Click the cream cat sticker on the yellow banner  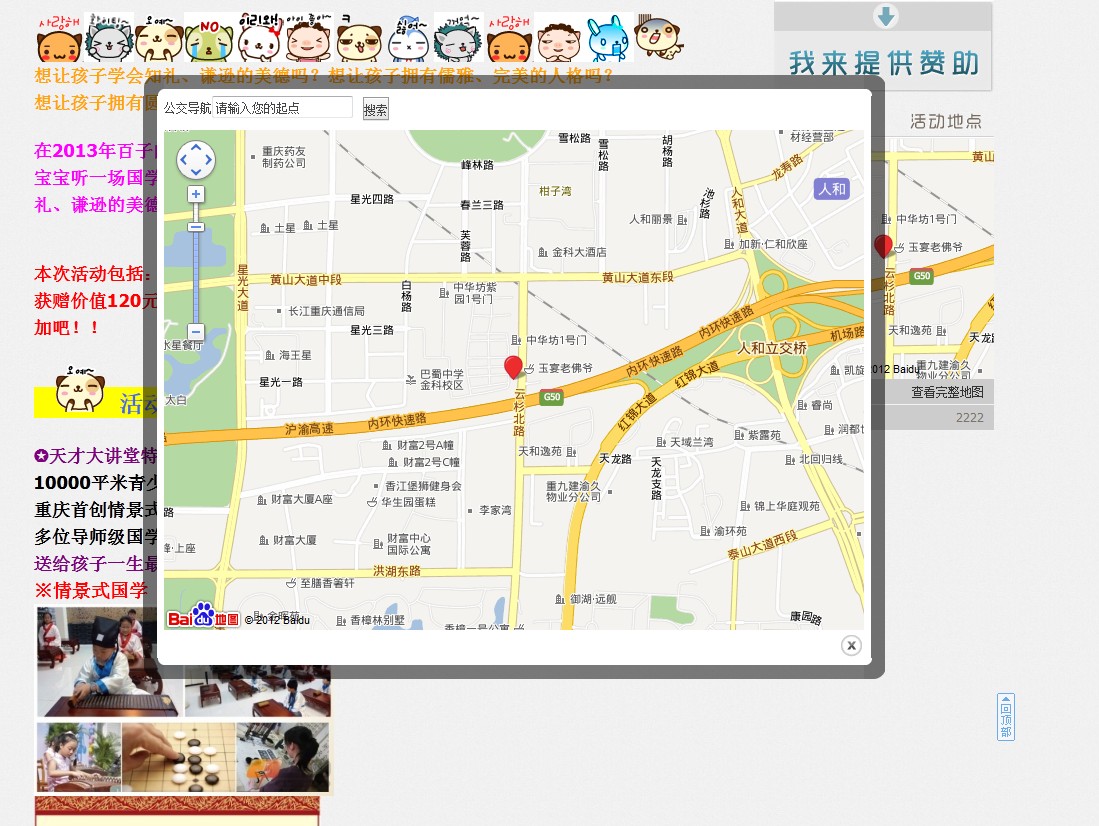(x=79, y=389)
